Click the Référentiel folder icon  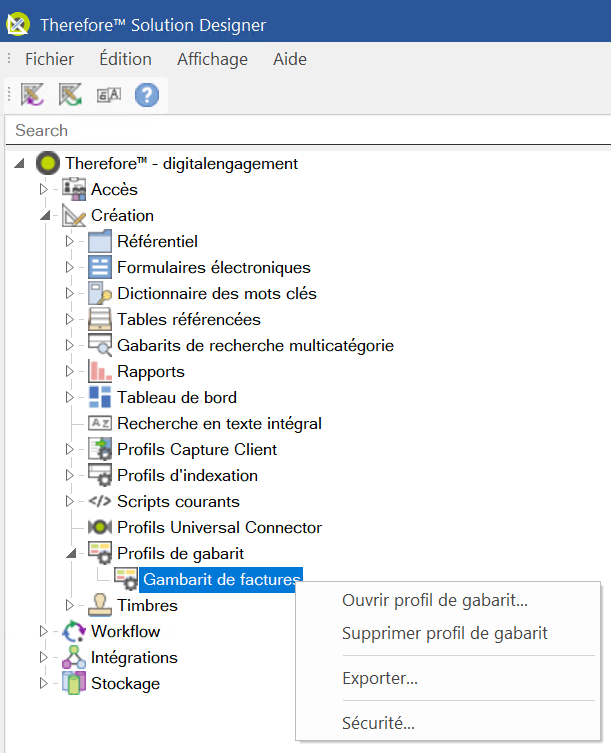(100, 242)
